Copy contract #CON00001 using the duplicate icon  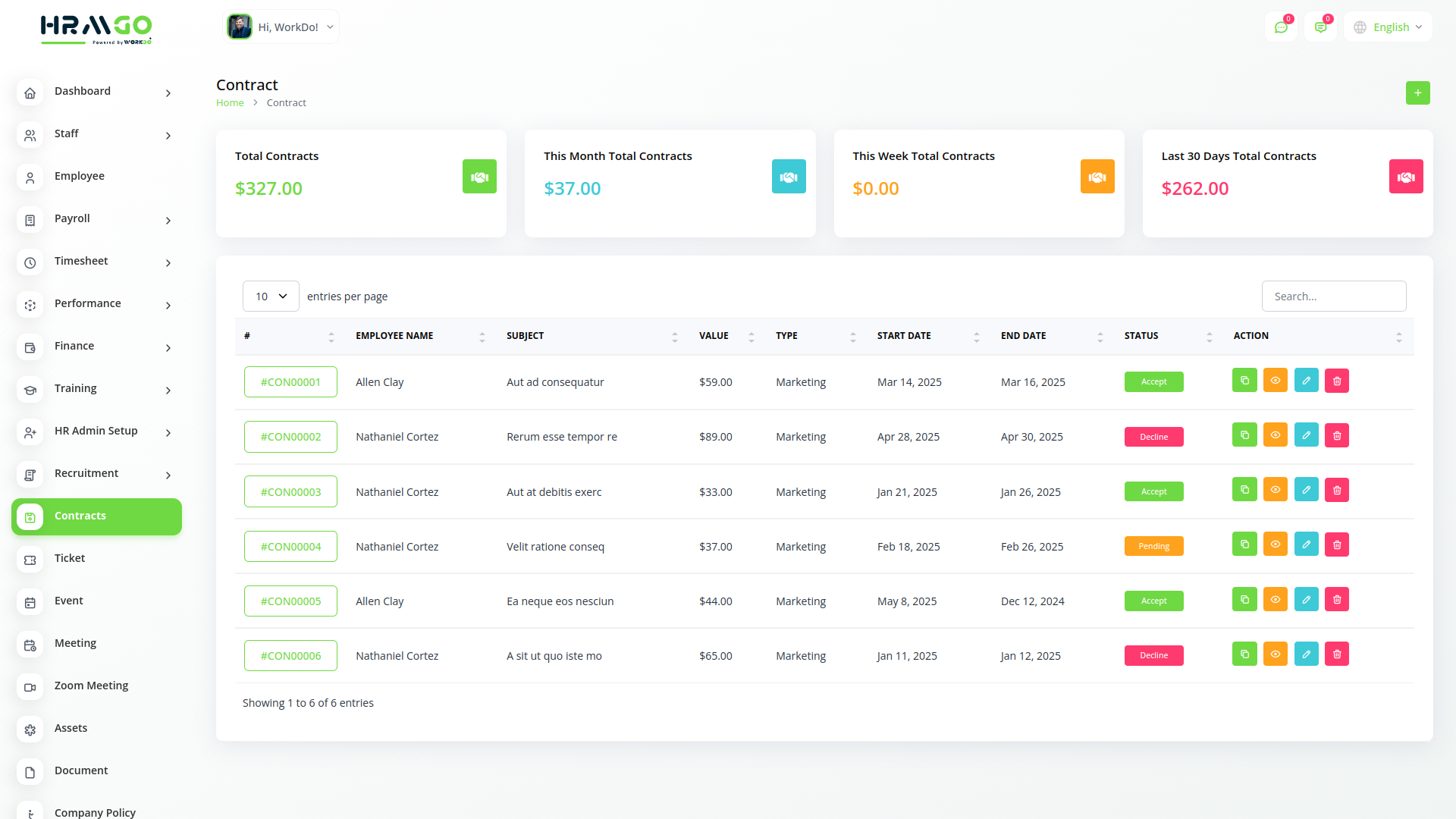(x=1244, y=381)
